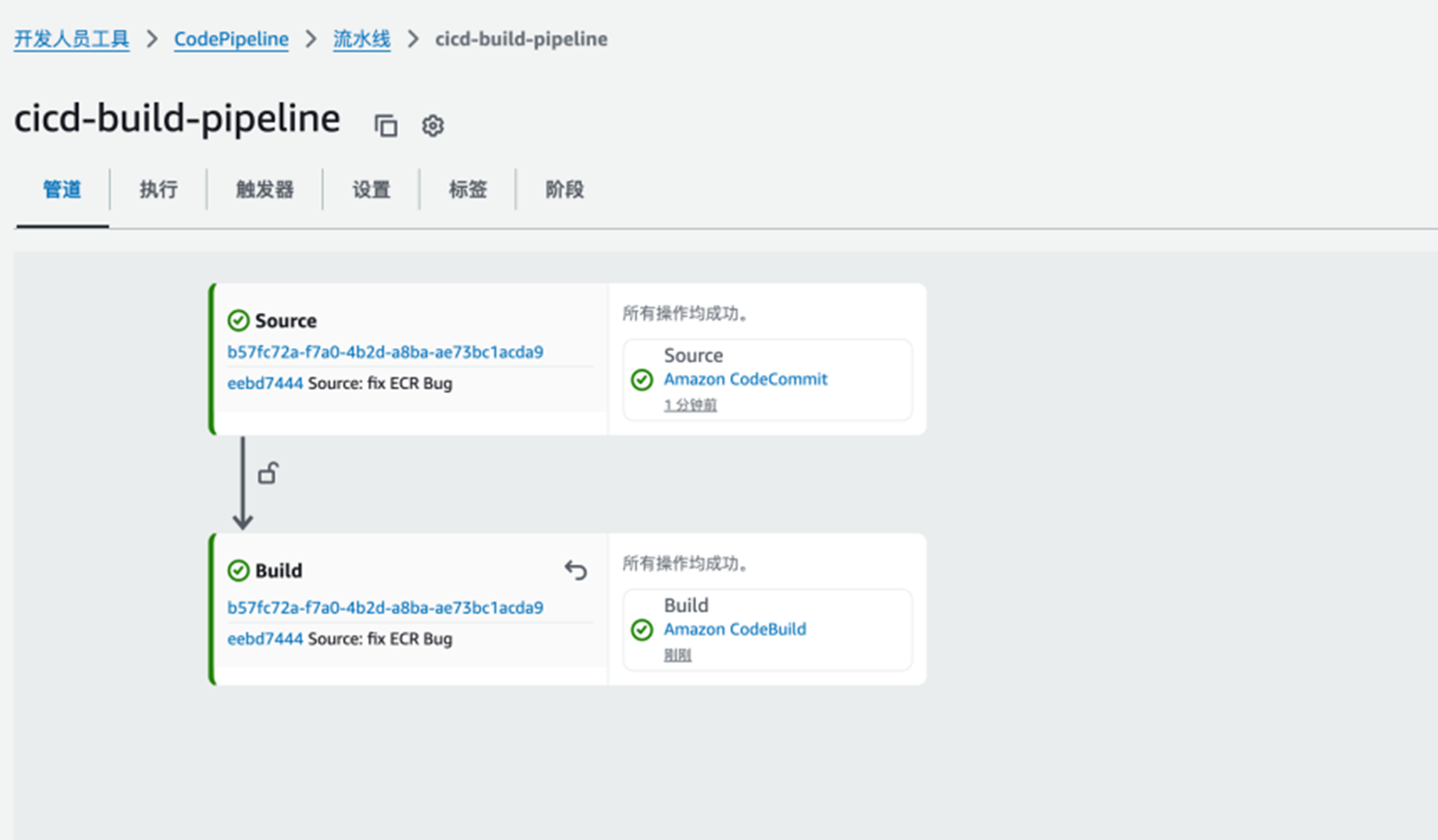Image resolution: width=1438 pixels, height=840 pixels.
Task: Go to the 流水线 breadcrumb link
Action: tap(361, 39)
